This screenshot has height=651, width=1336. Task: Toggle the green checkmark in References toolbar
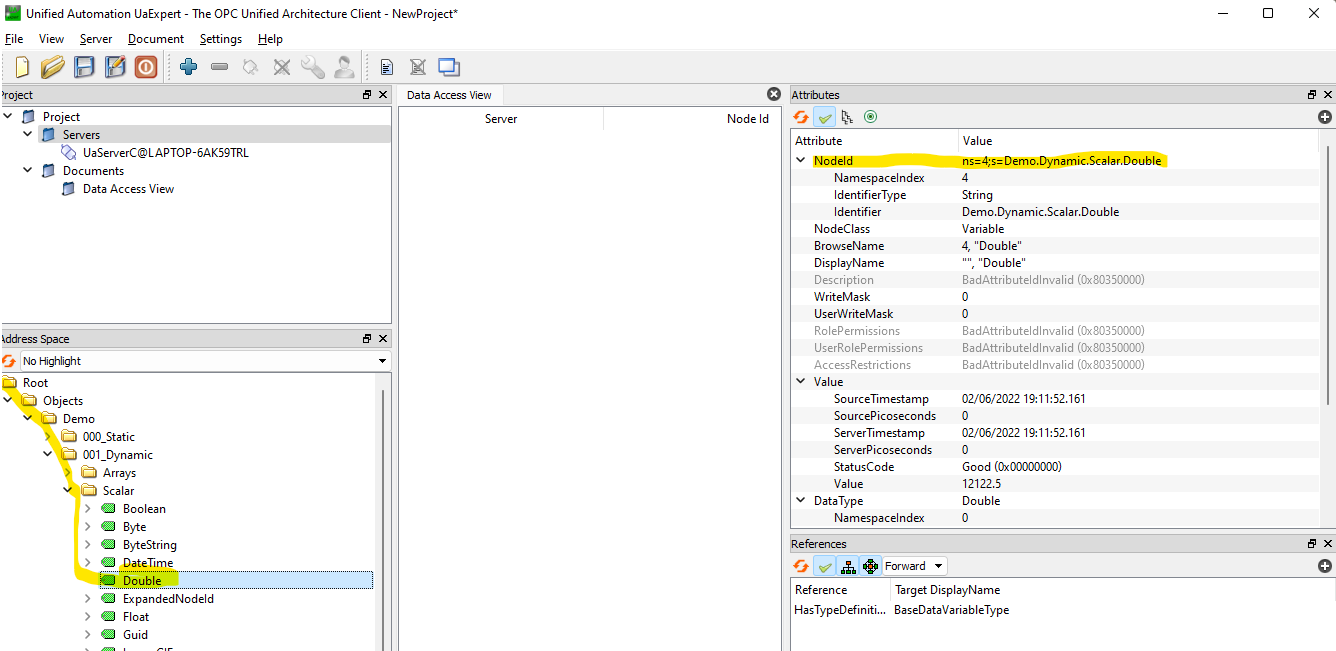(x=825, y=566)
